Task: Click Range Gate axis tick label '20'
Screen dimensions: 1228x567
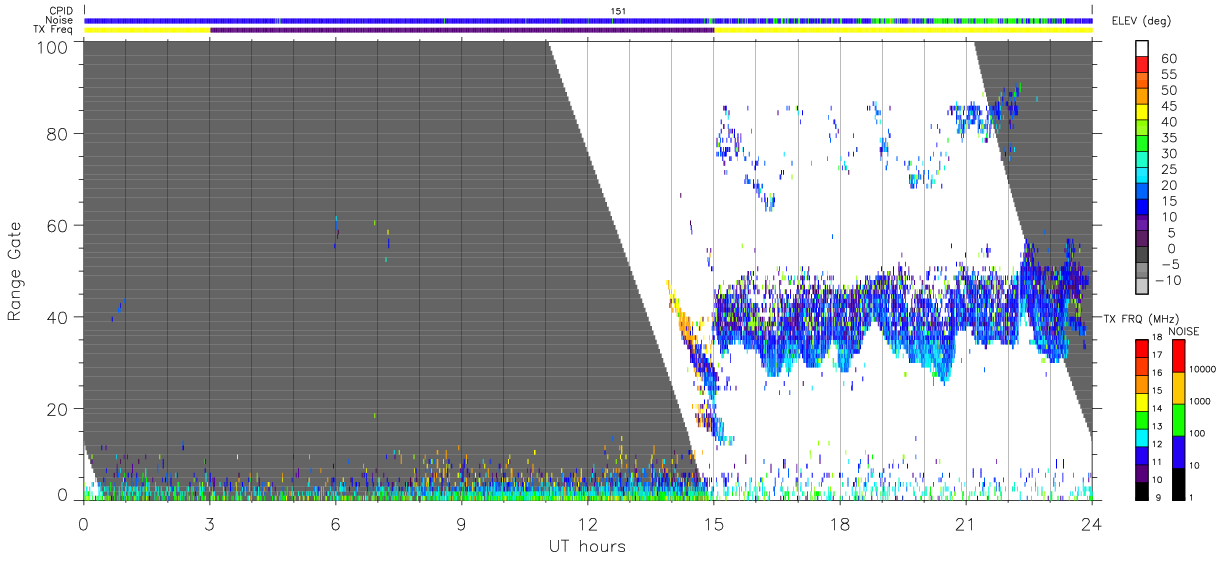Action: [x=59, y=409]
